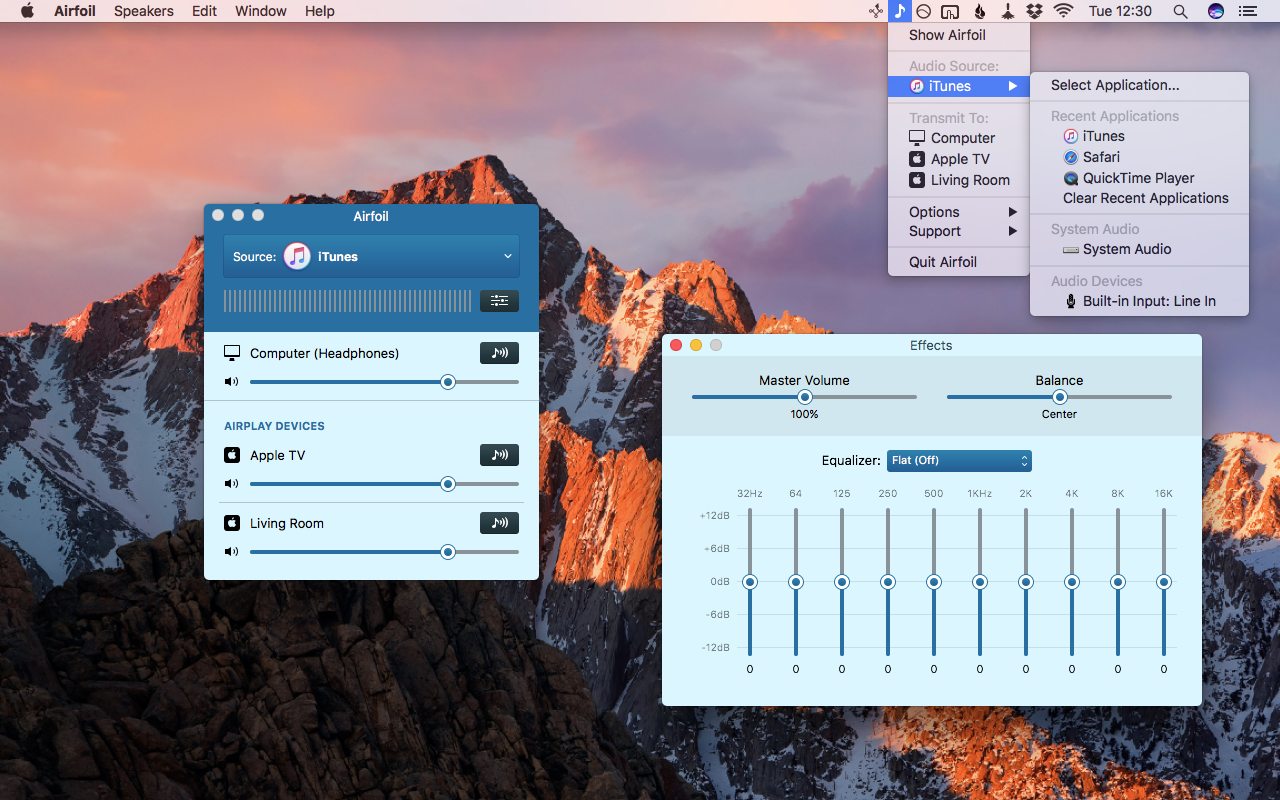Viewport: 1280px width, 800px height.
Task: Select Clear Recent Applications
Action: pyautogui.click(x=1139, y=198)
